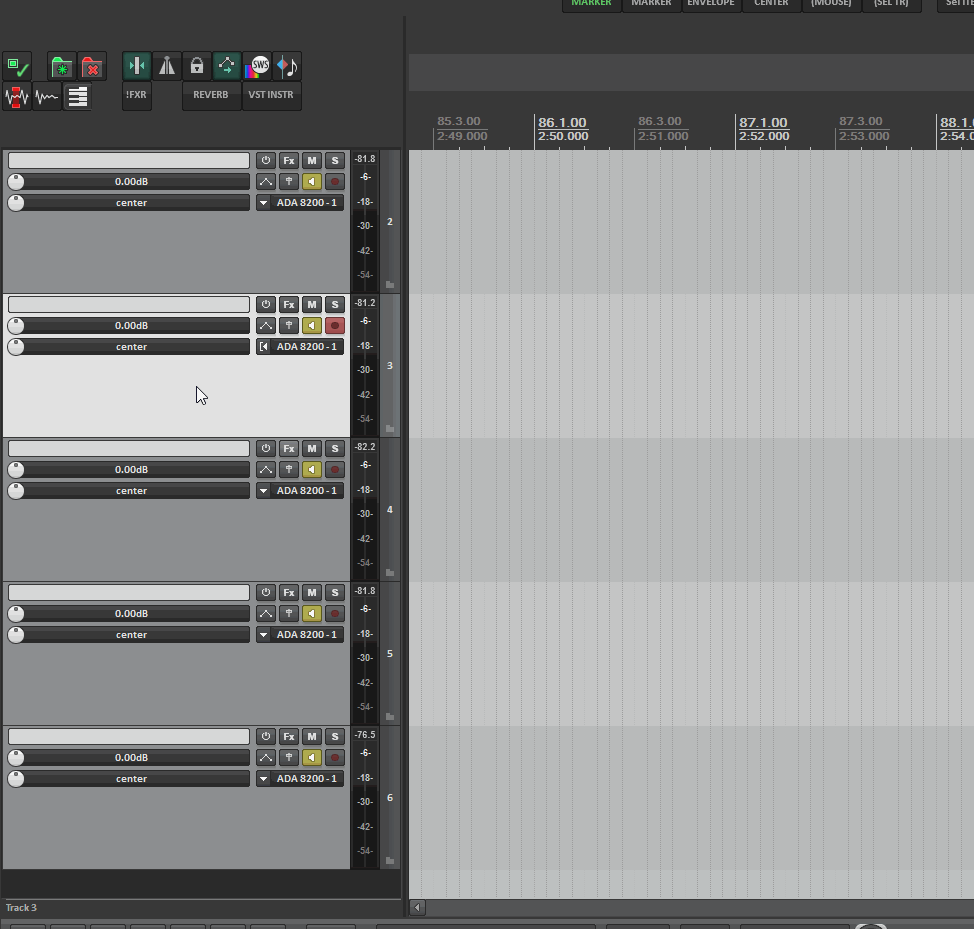The image size is (974, 929).
Task: Show envelope options for track 5
Action: click(266, 614)
